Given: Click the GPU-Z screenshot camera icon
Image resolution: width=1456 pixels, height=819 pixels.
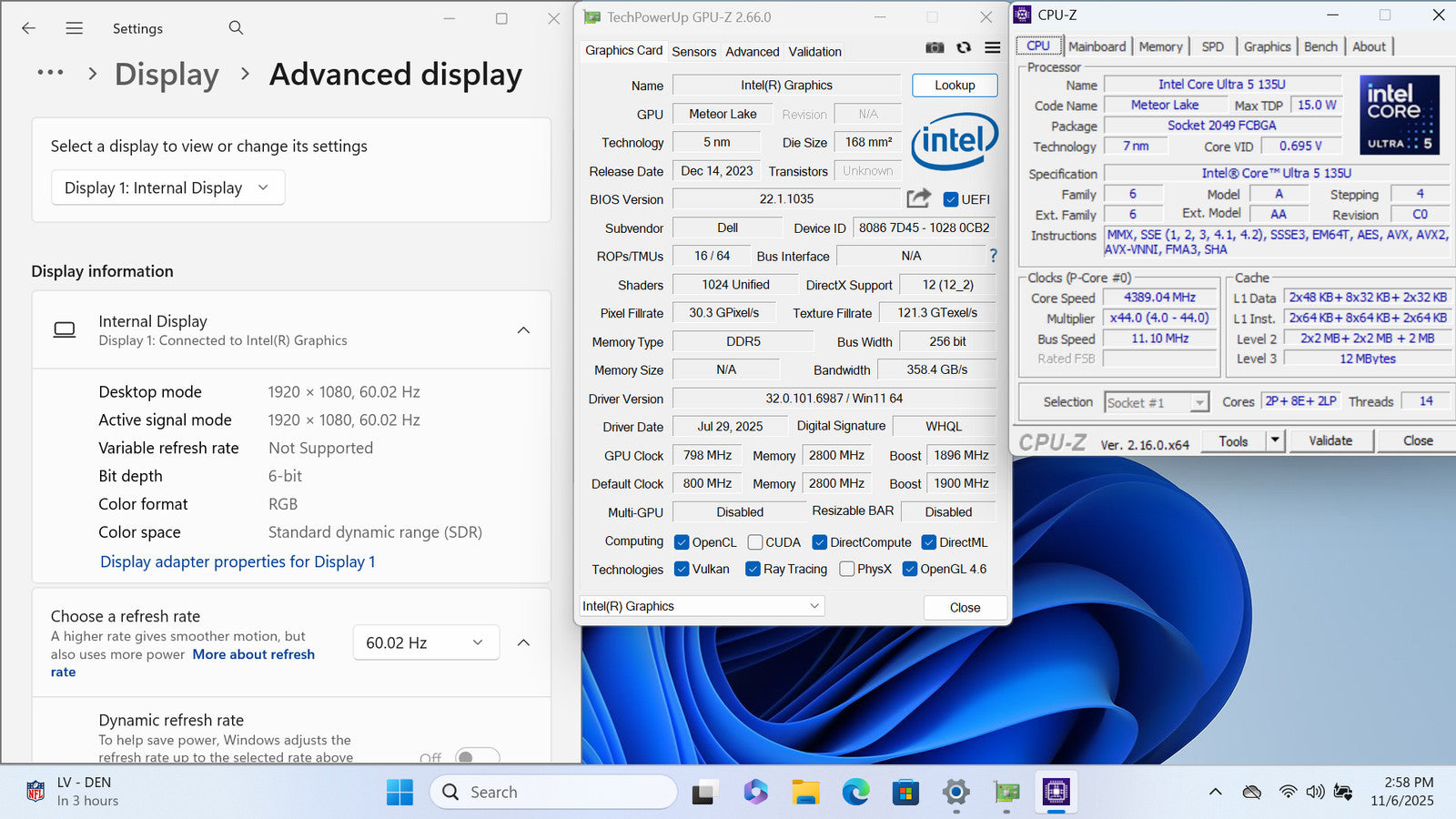Looking at the screenshot, I should (935, 47).
